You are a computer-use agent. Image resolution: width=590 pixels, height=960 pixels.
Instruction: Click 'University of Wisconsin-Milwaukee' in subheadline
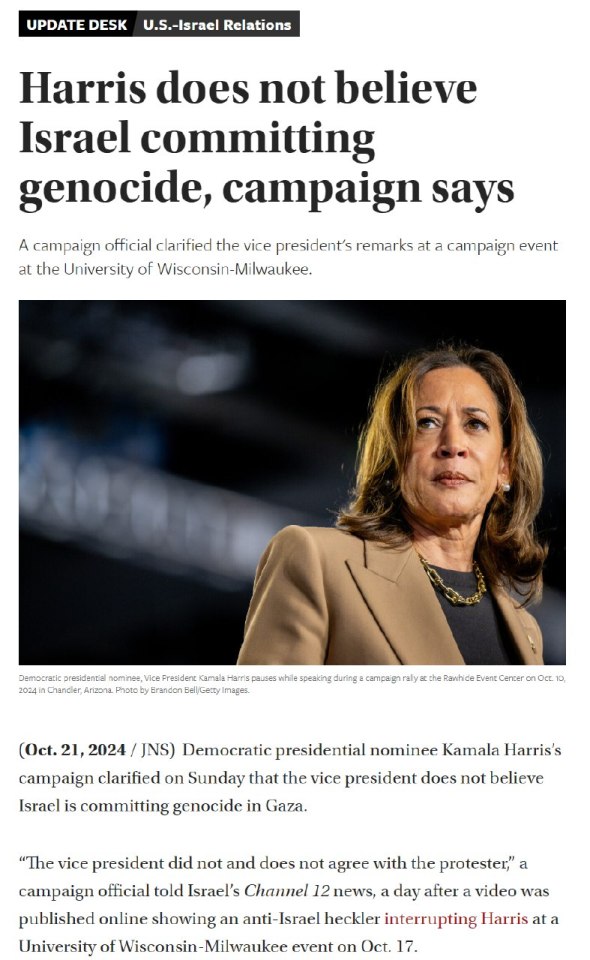click(x=187, y=269)
